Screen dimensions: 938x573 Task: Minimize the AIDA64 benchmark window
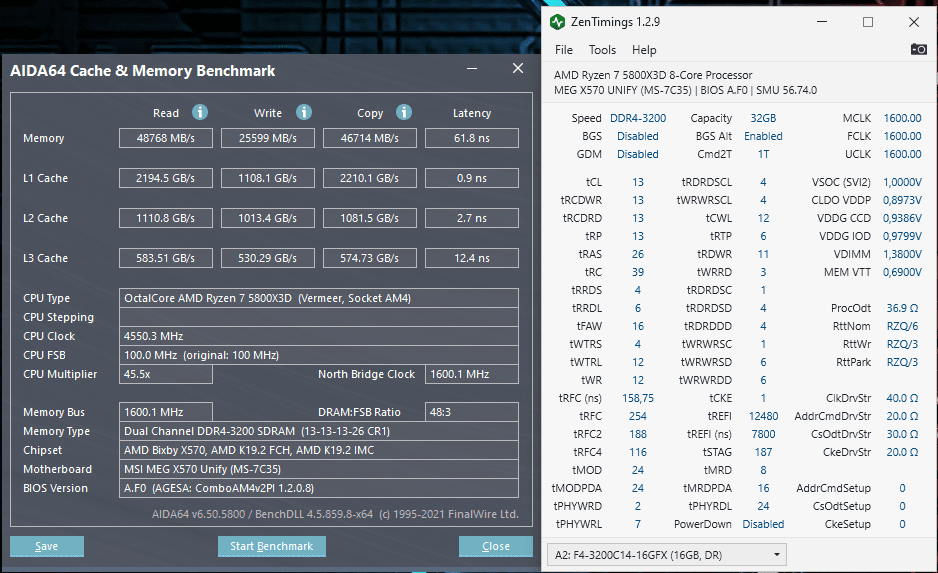(472, 69)
